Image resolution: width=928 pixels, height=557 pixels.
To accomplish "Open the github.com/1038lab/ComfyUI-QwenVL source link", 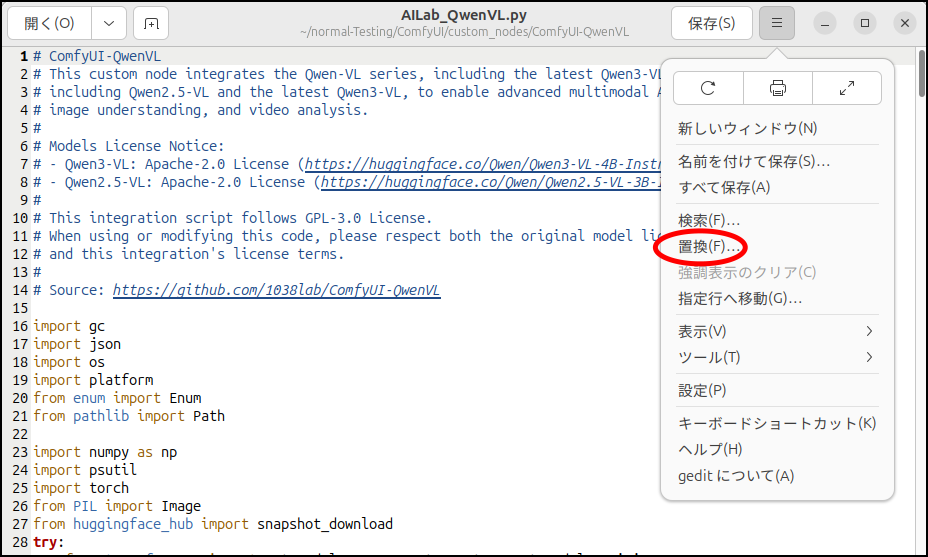I will click(276, 290).
